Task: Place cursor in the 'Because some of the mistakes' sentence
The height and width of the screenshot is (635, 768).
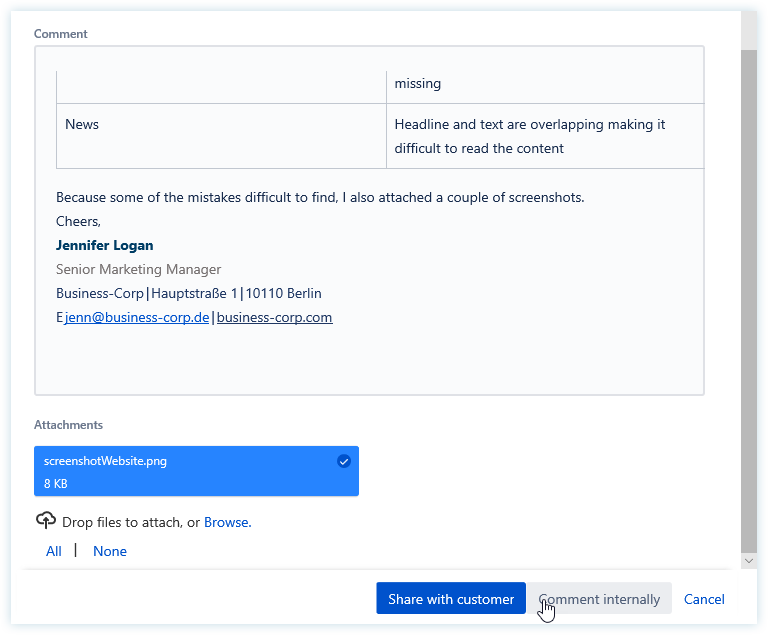Action: [320, 197]
